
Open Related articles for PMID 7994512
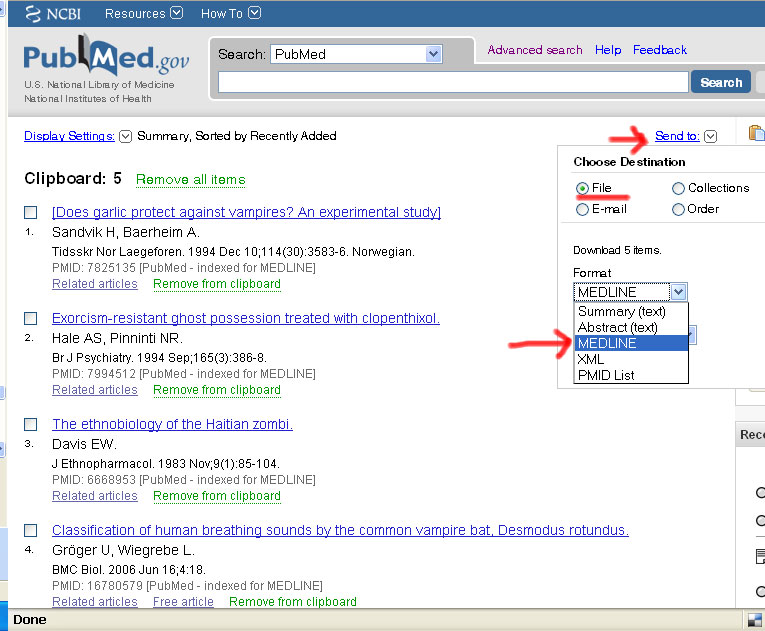(95, 389)
